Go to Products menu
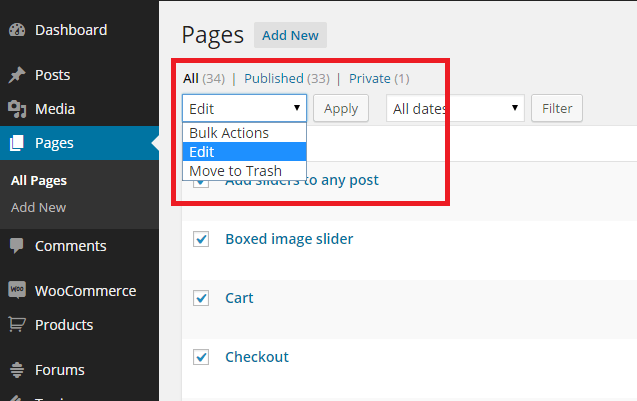The image size is (637, 401). [x=64, y=325]
